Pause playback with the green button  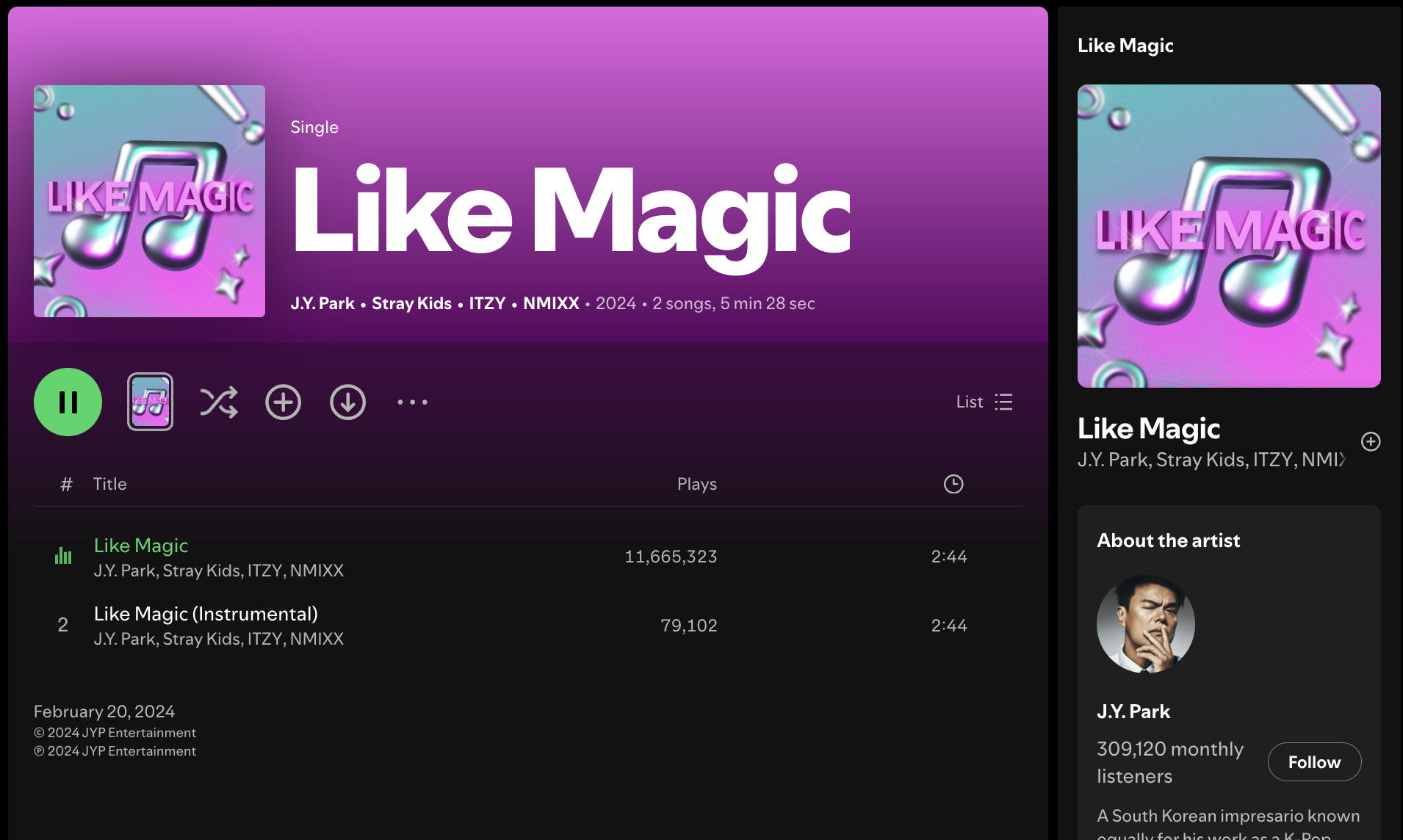[68, 402]
